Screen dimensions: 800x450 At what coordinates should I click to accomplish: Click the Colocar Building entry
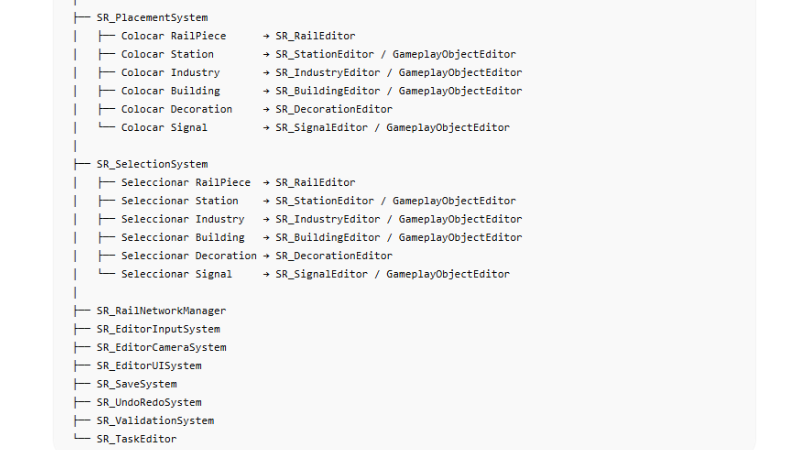(x=170, y=91)
